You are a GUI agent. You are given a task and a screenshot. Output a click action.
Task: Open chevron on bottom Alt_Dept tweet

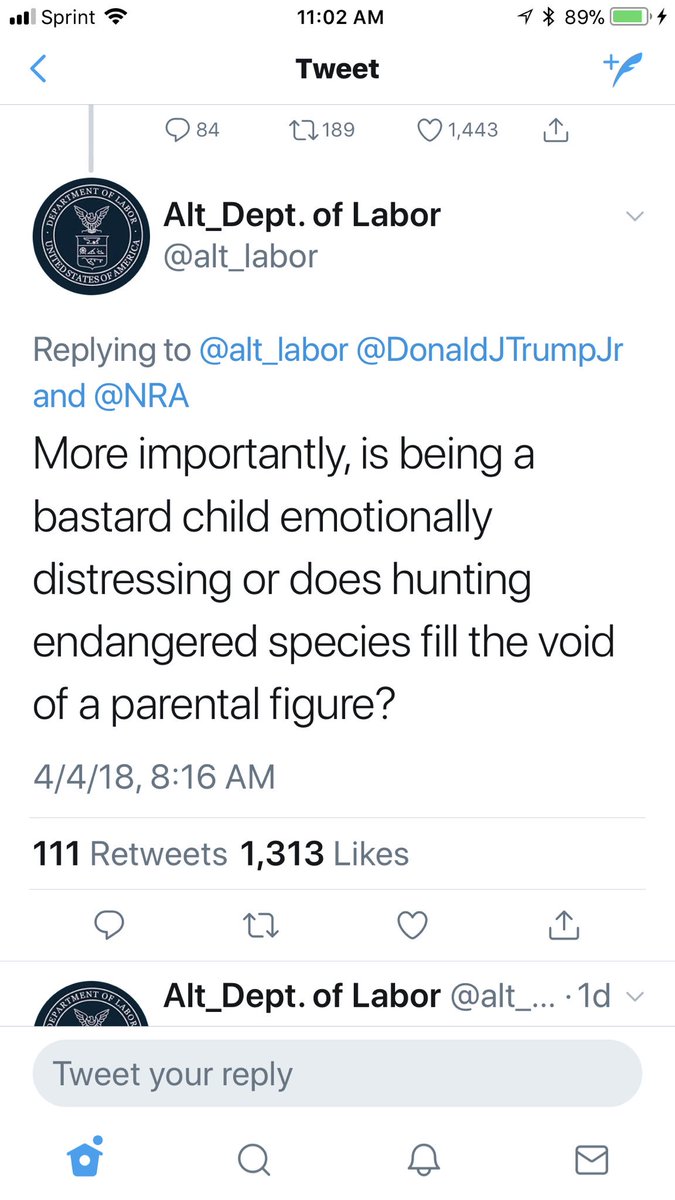click(634, 996)
